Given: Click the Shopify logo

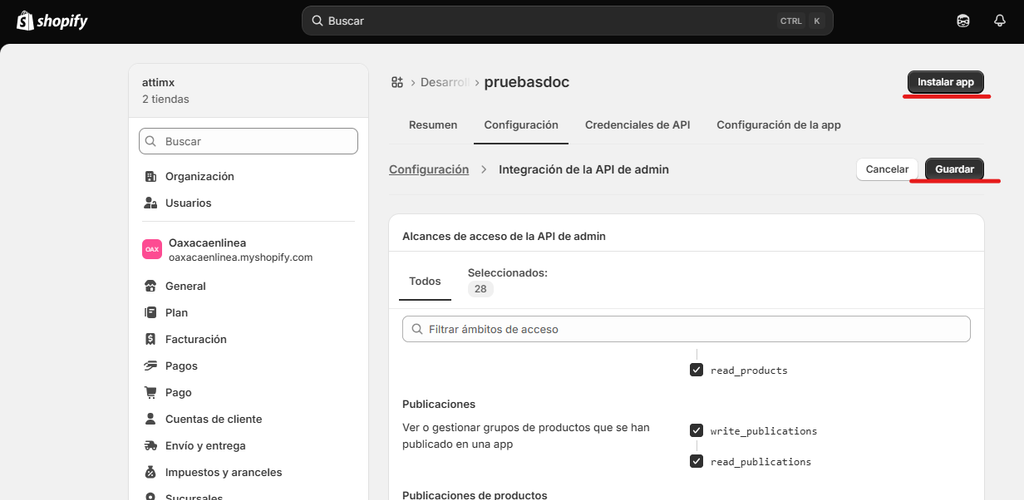Looking at the screenshot, I should (x=52, y=21).
